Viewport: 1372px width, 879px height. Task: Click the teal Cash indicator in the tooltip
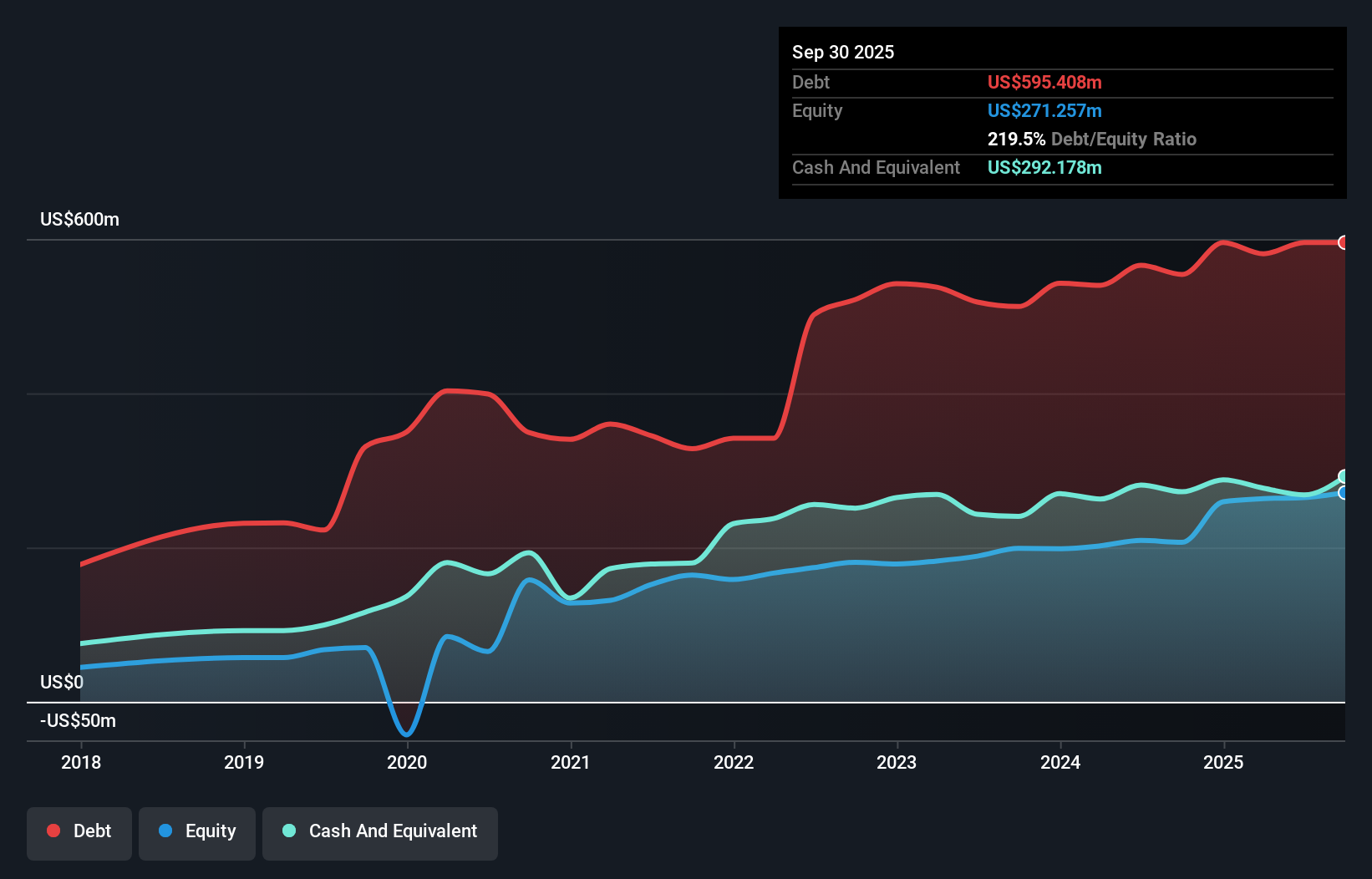(1044, 167)
